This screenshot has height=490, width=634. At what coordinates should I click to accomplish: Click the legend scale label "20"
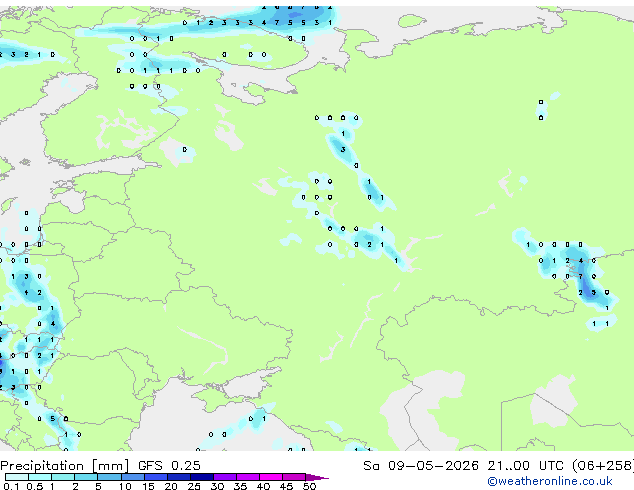click(x=171, y=486)
